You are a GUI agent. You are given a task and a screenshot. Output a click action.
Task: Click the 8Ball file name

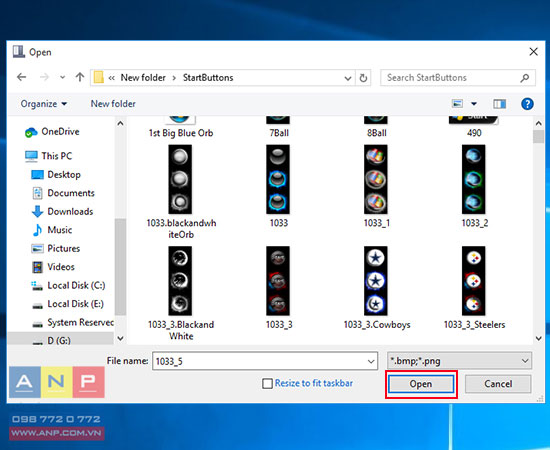click(377, 133)
